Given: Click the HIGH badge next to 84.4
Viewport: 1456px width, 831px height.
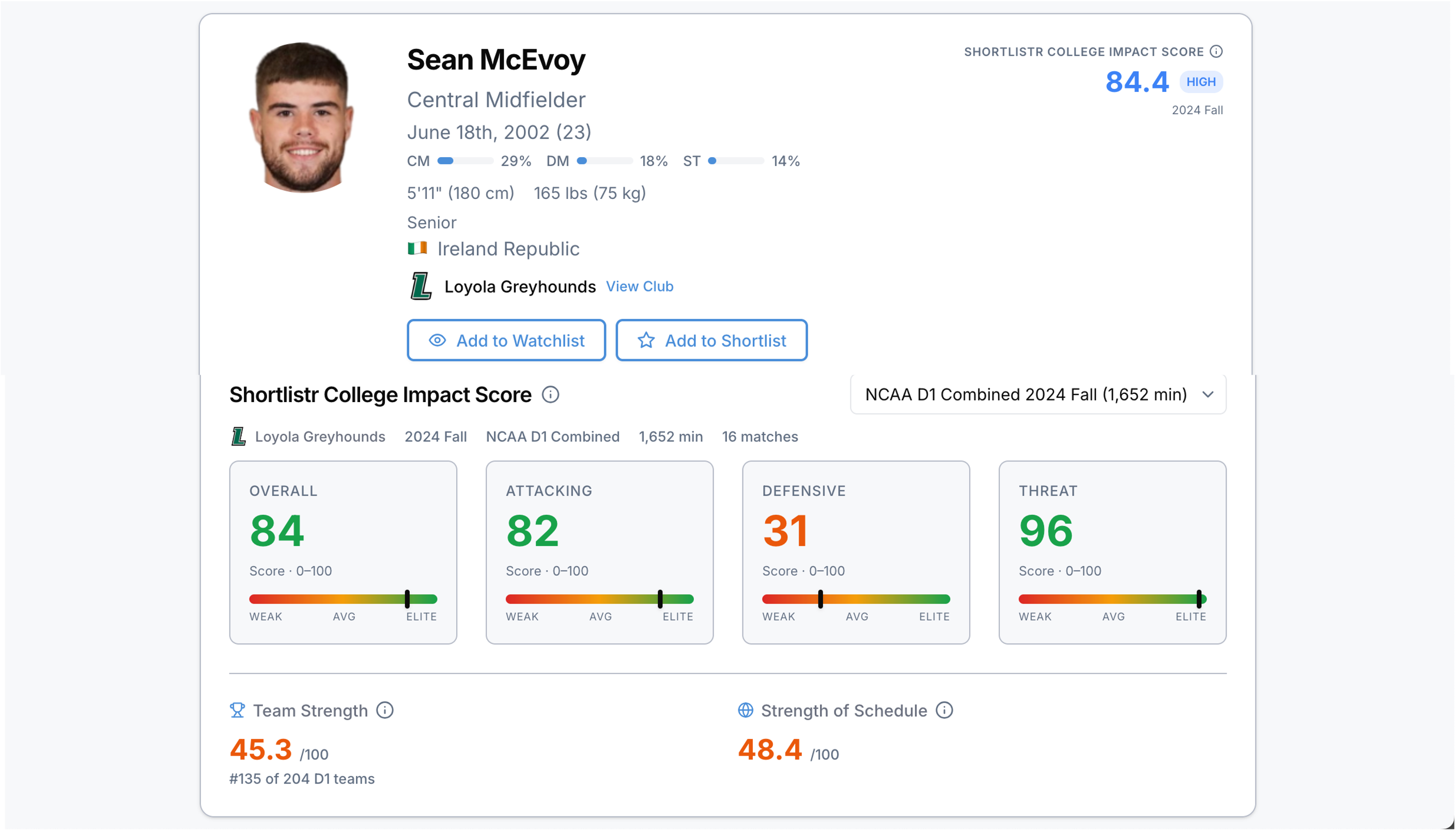Looking at the screenshot, I should tap(1201, 82).
